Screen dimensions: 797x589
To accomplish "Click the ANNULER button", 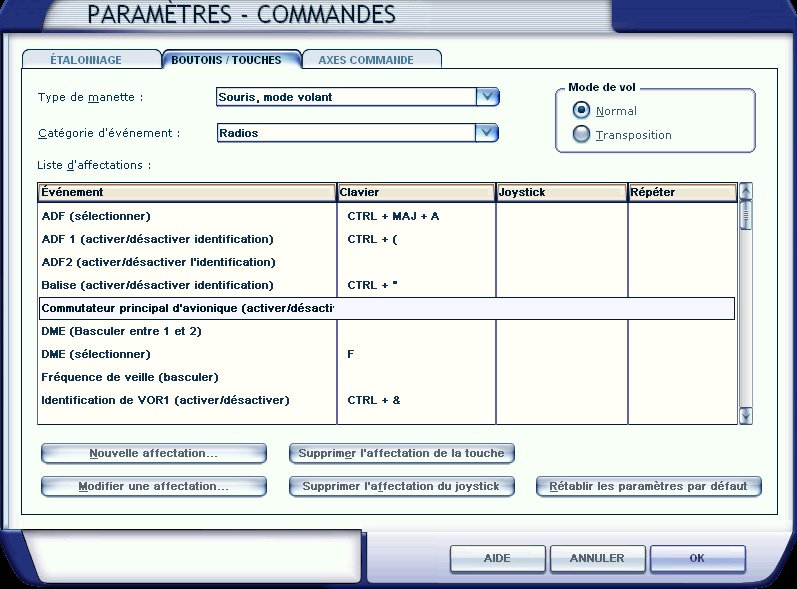I will pyautogui.click(x=597, y=559).
